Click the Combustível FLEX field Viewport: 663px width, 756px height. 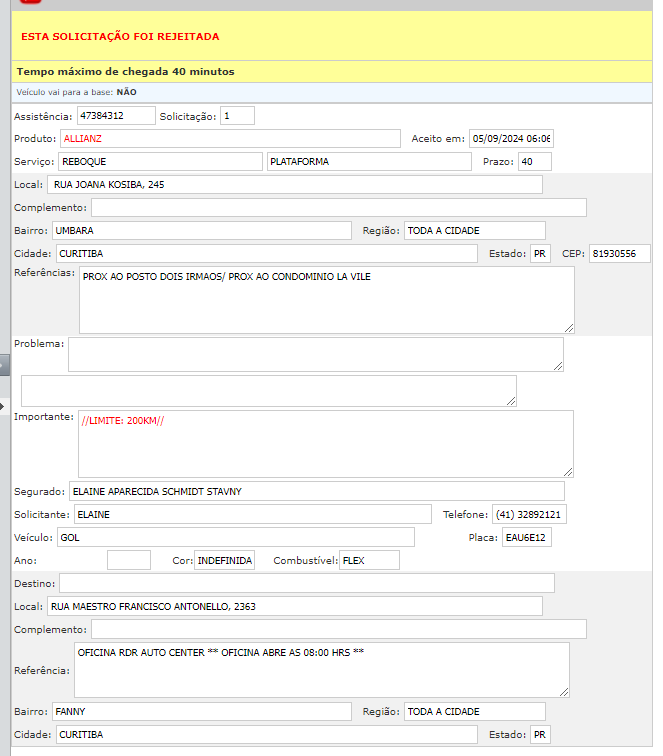(369, 560)
